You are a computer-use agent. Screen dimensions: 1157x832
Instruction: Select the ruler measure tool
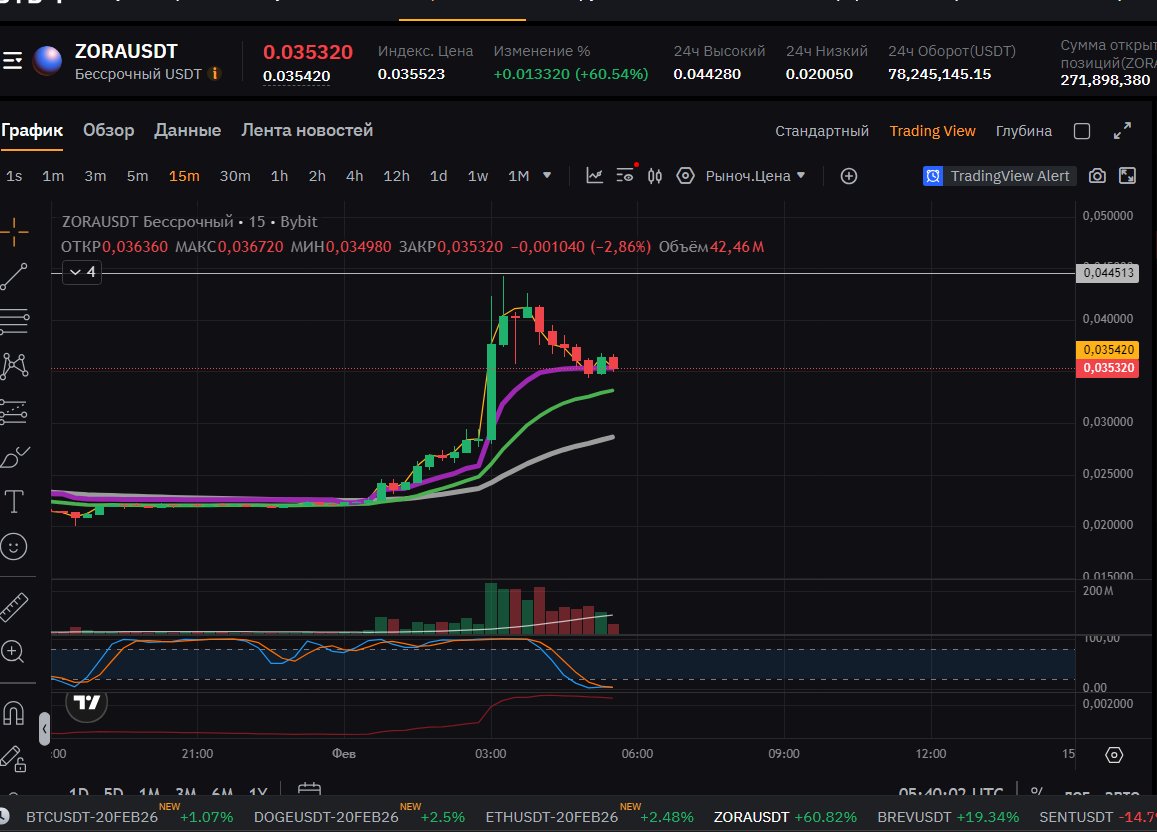coord(14,607)
